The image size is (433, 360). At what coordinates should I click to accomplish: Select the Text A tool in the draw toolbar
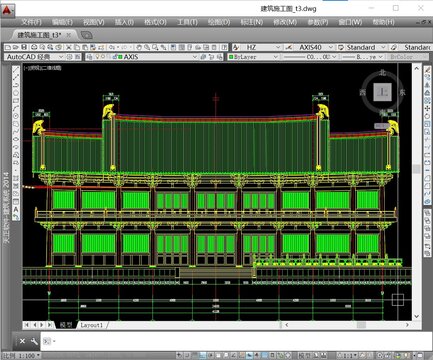(x=15, y=209)
